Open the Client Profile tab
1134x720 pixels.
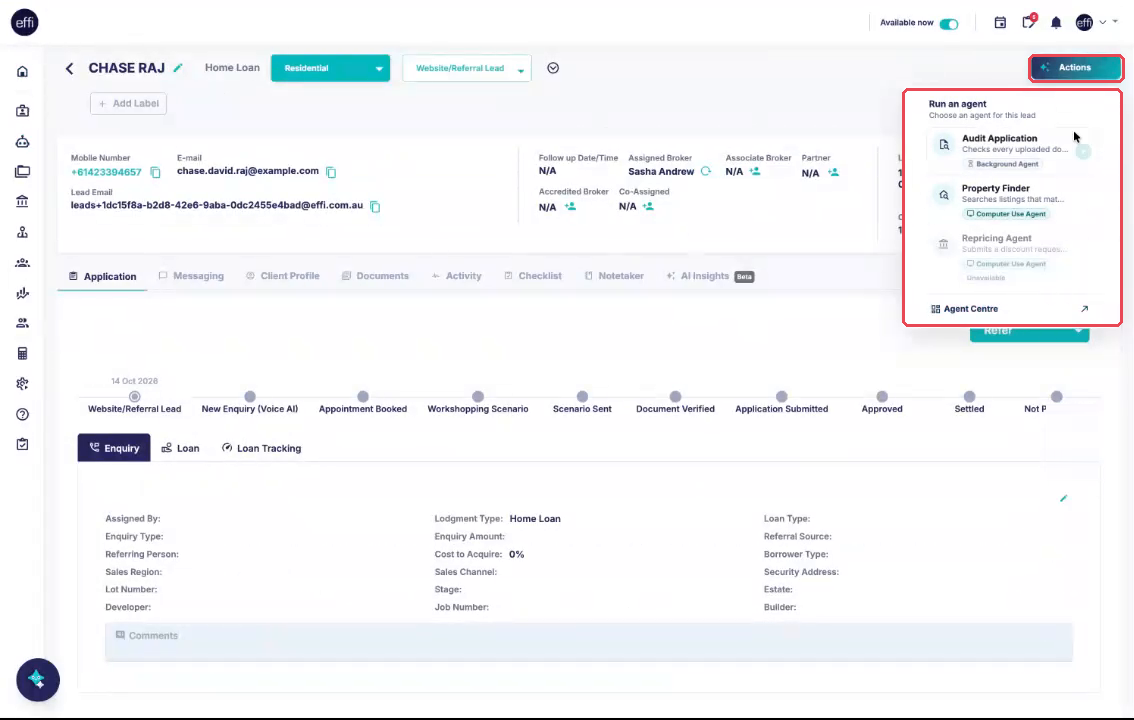[283, 276]
